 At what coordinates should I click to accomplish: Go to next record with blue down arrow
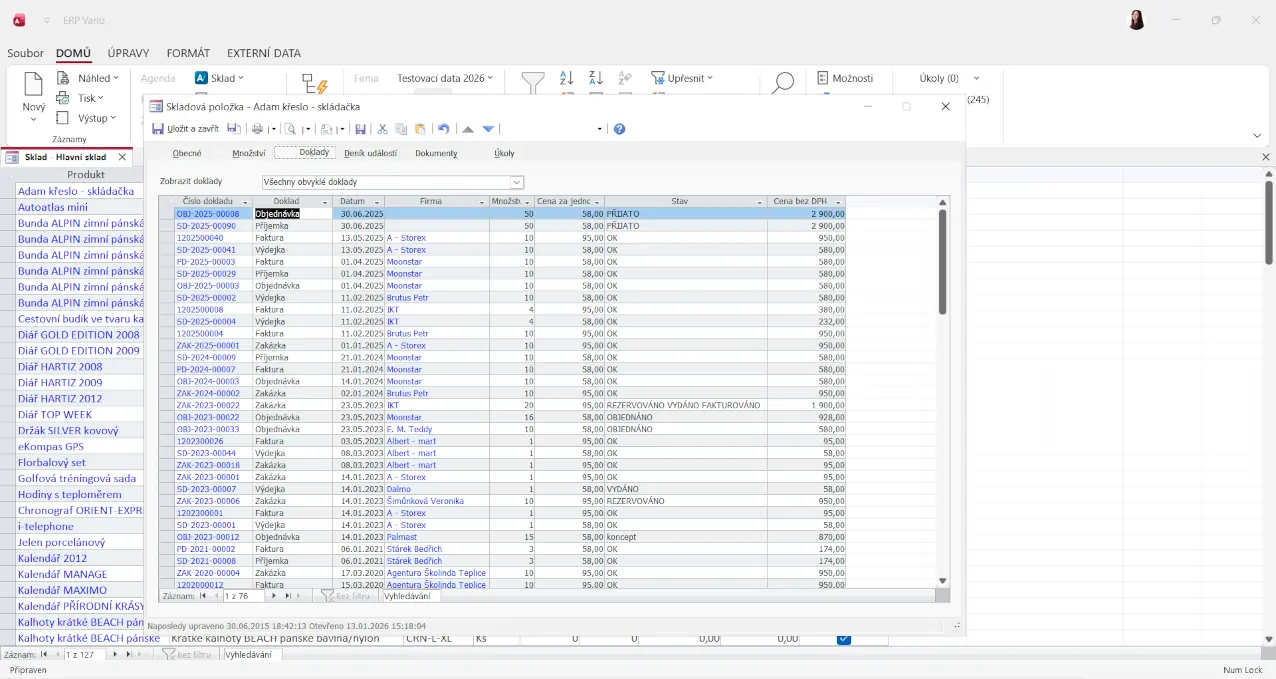pyautogui.click(x=488, y=129)
